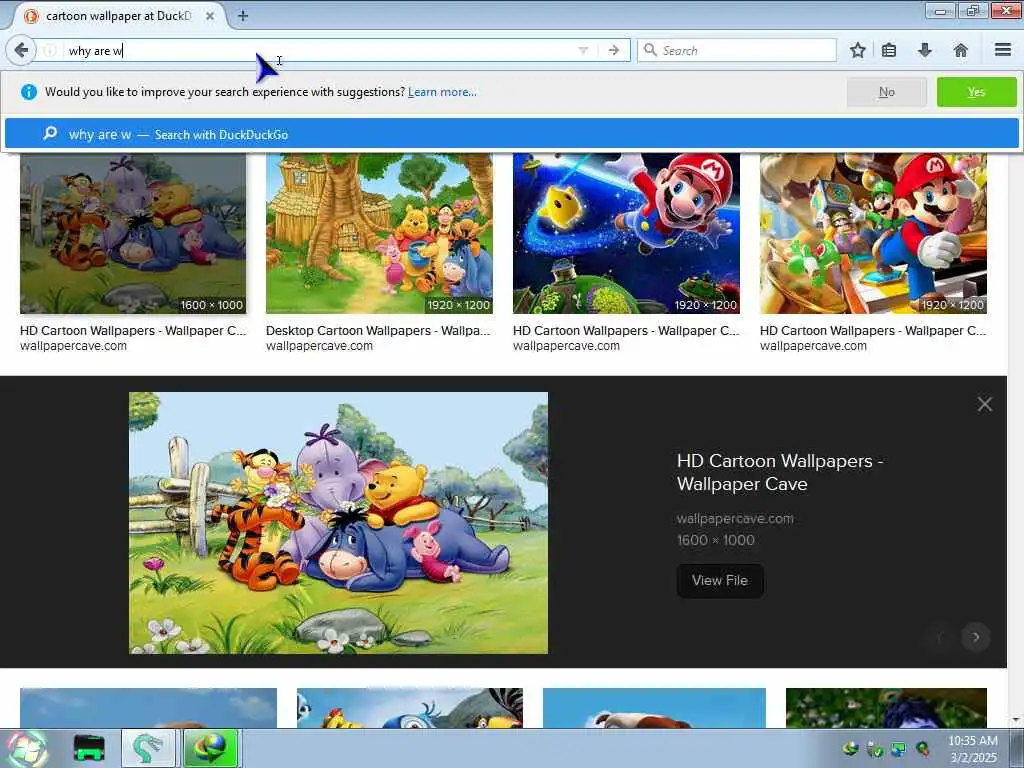The width and height of the screenshot is (1024, 768).
Task: Click 'Desktop Cartoon Wallpapers - Wallpa...' title
Action: point(377,330)
